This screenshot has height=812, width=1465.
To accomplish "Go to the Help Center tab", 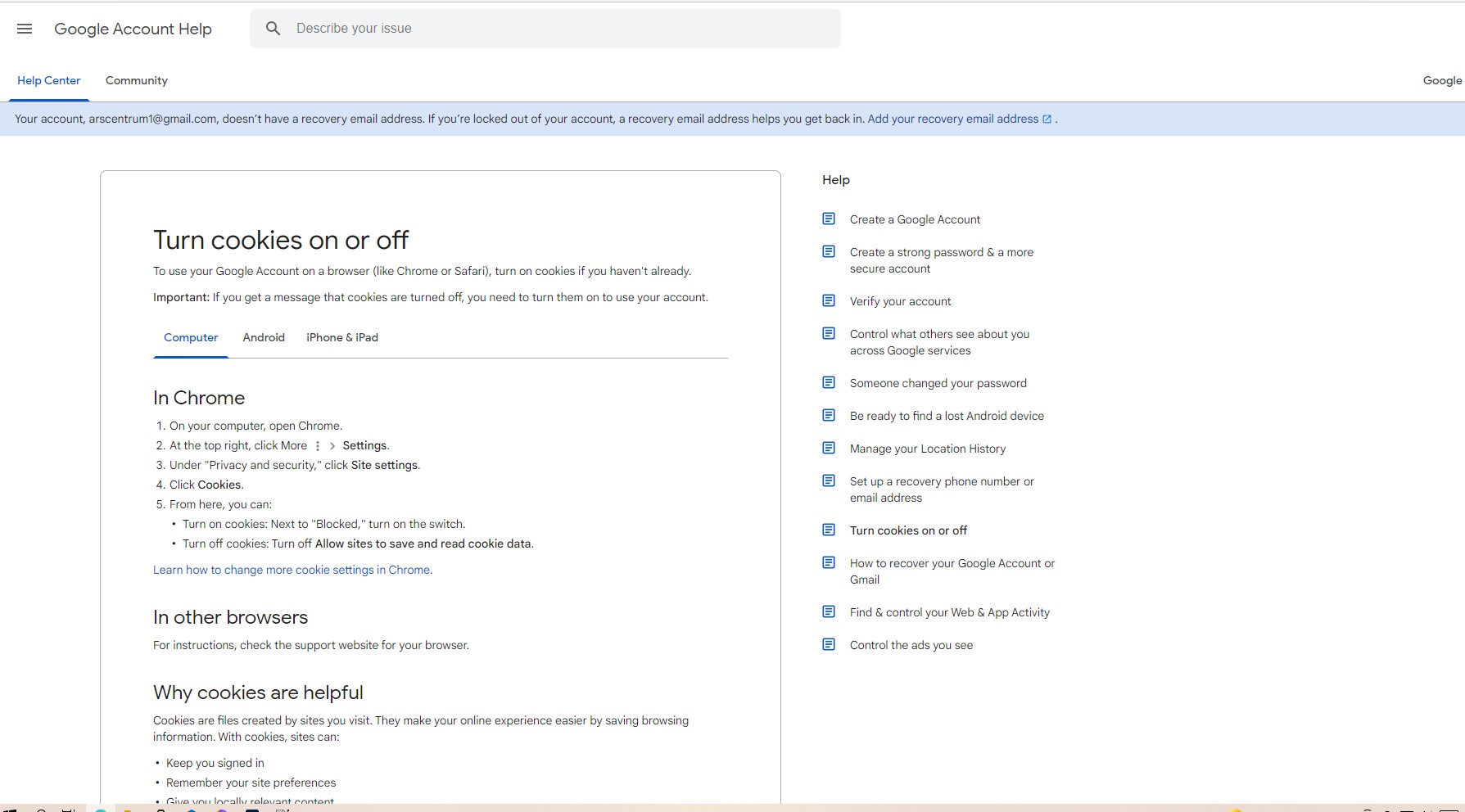I will coord(49,80).
